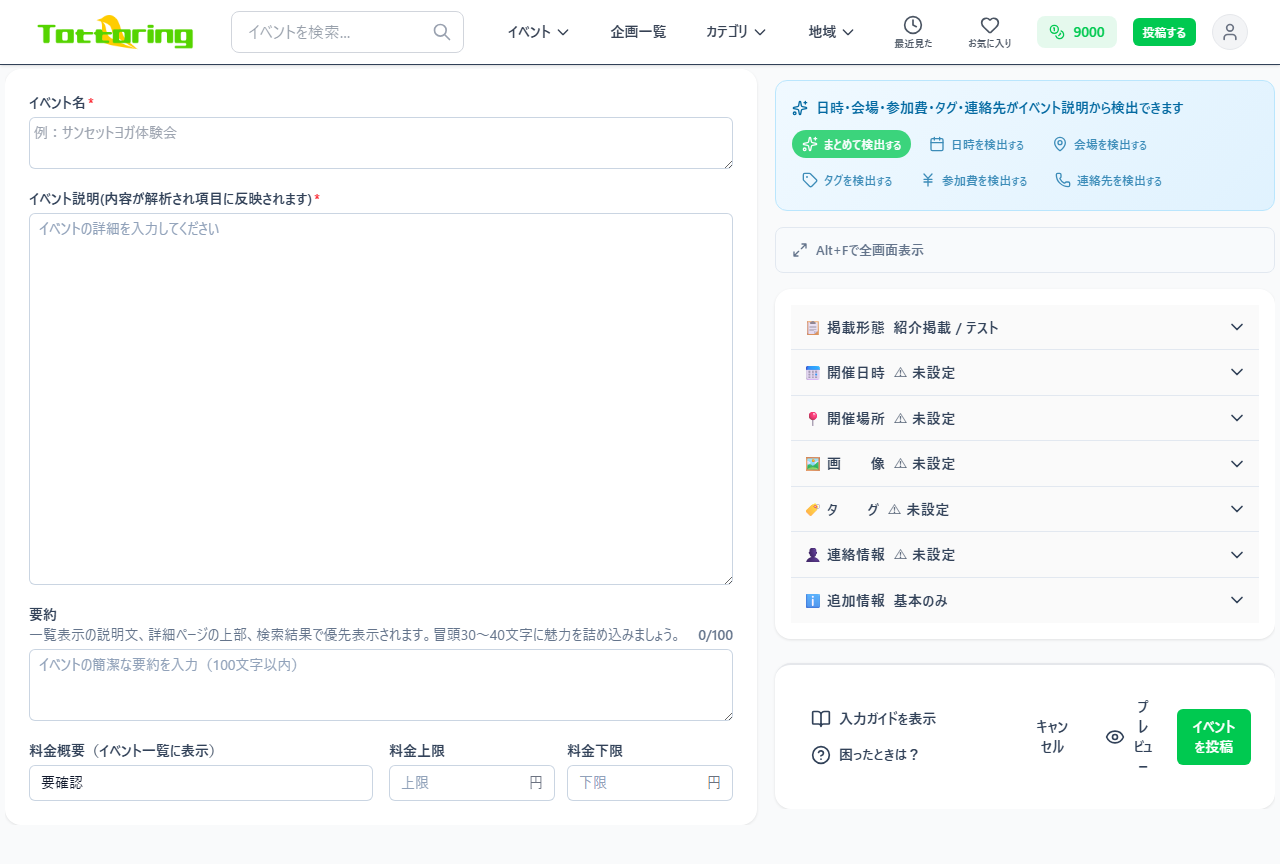The image size is (1280, 865).
Task: Click 基本のみ value in 追加情報 row
Action: (920, 601)
